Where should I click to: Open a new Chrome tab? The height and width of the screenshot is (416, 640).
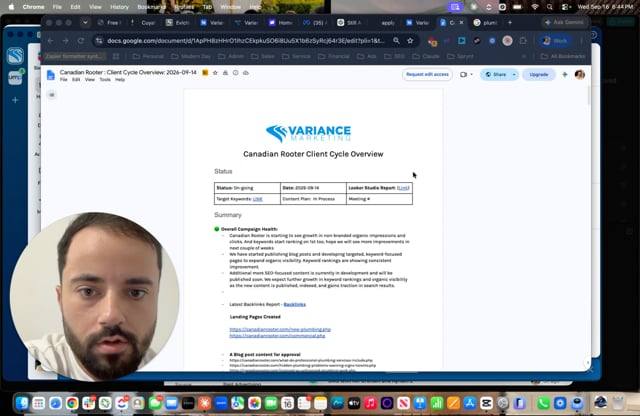(x=510, y=23)
